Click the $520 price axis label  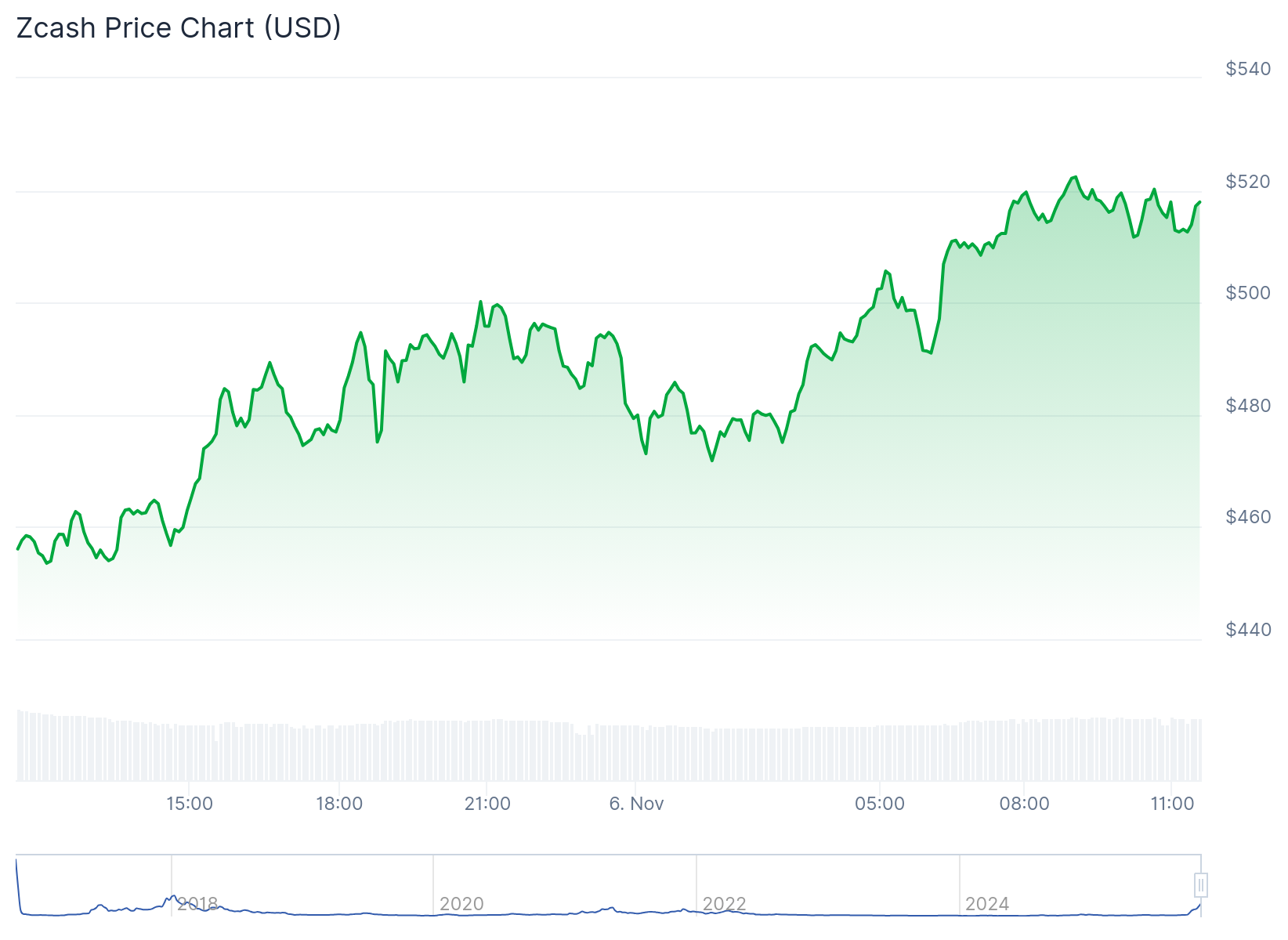1247,181
